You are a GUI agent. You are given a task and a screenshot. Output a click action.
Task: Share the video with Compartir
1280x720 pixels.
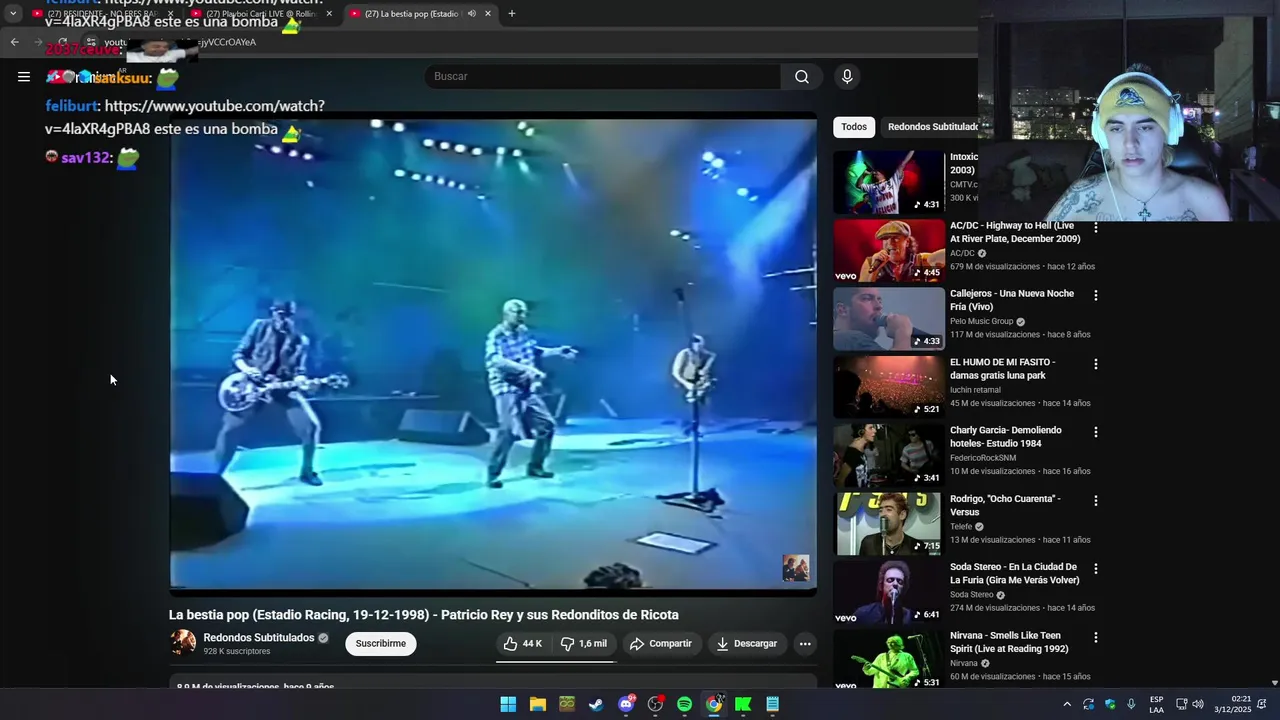pyautogui.click(x=661, y=644)
